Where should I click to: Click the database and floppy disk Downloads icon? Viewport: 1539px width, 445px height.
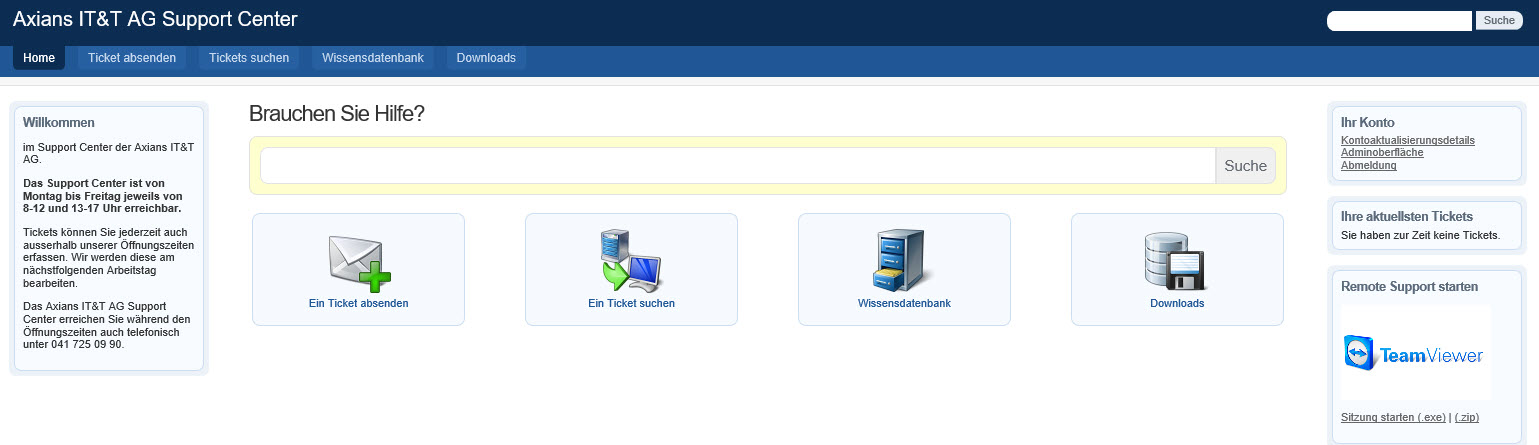1177,260
